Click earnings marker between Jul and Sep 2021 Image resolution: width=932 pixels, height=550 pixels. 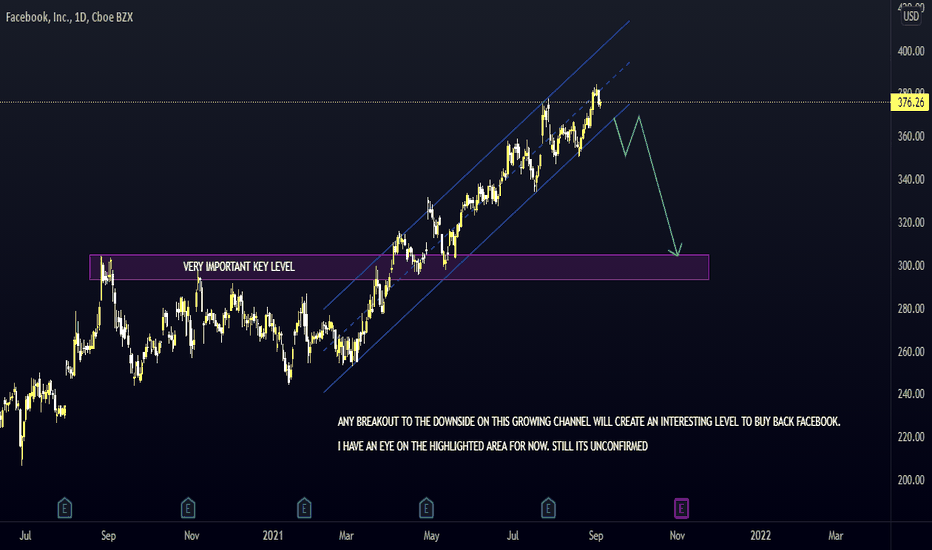click(548, 508)
